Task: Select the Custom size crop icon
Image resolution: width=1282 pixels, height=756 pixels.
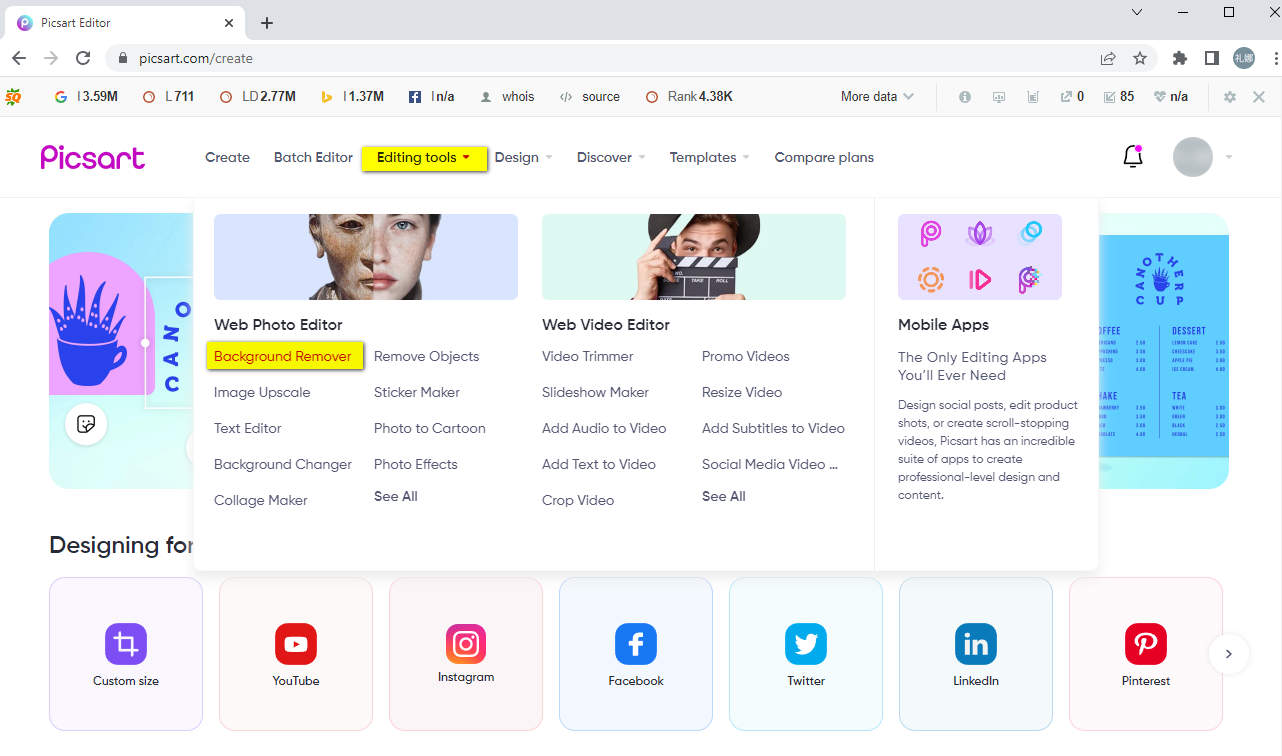Action: [x=126, y=644]
